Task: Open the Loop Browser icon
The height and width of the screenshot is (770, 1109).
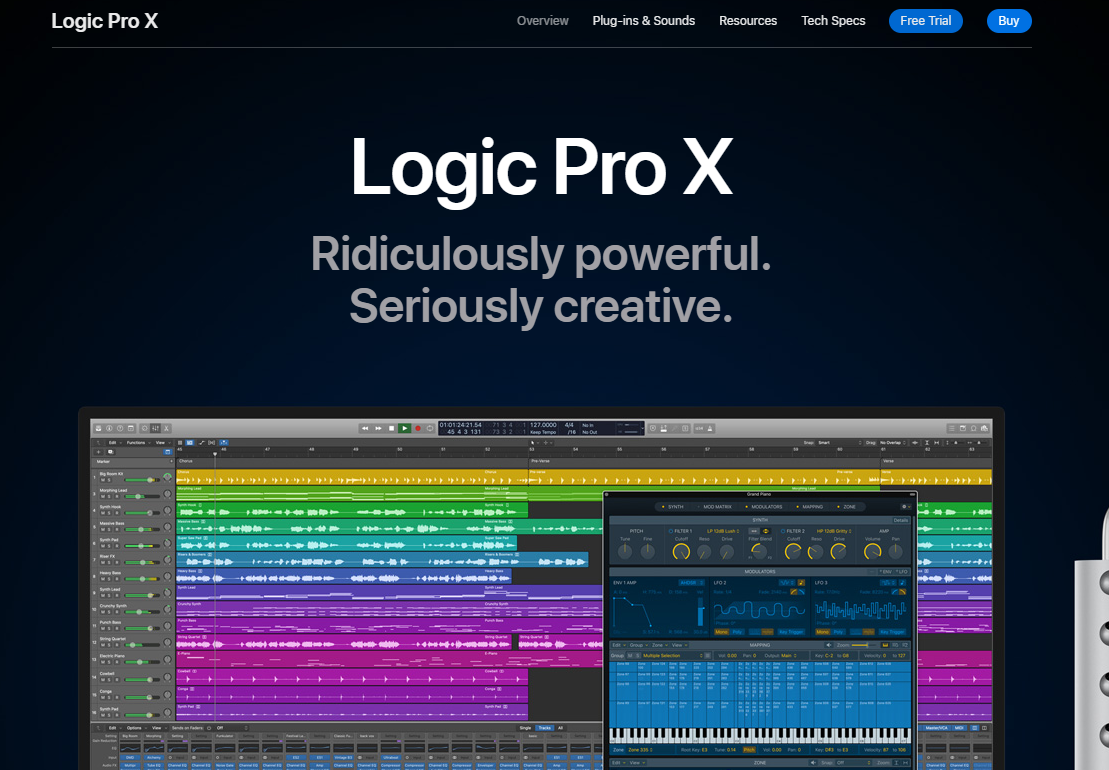Action: pos(974,428)
